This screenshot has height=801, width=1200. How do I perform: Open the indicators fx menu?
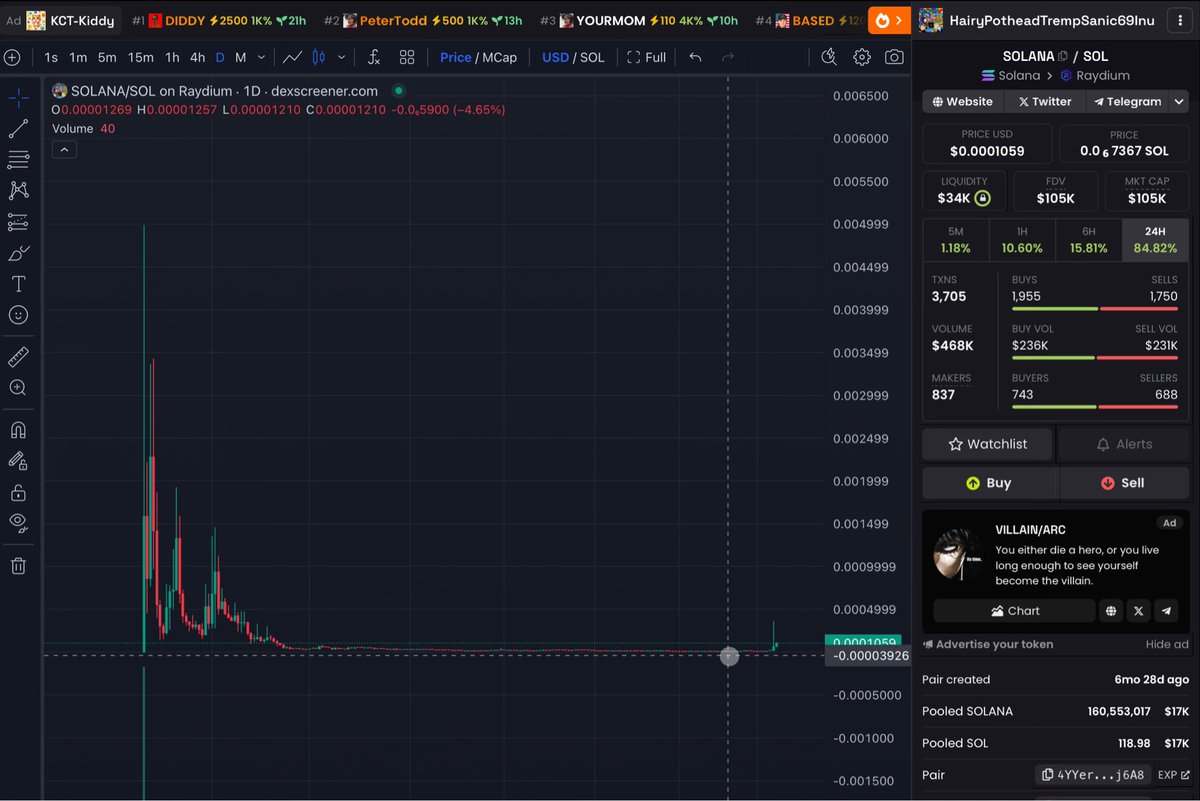(374, 57)
